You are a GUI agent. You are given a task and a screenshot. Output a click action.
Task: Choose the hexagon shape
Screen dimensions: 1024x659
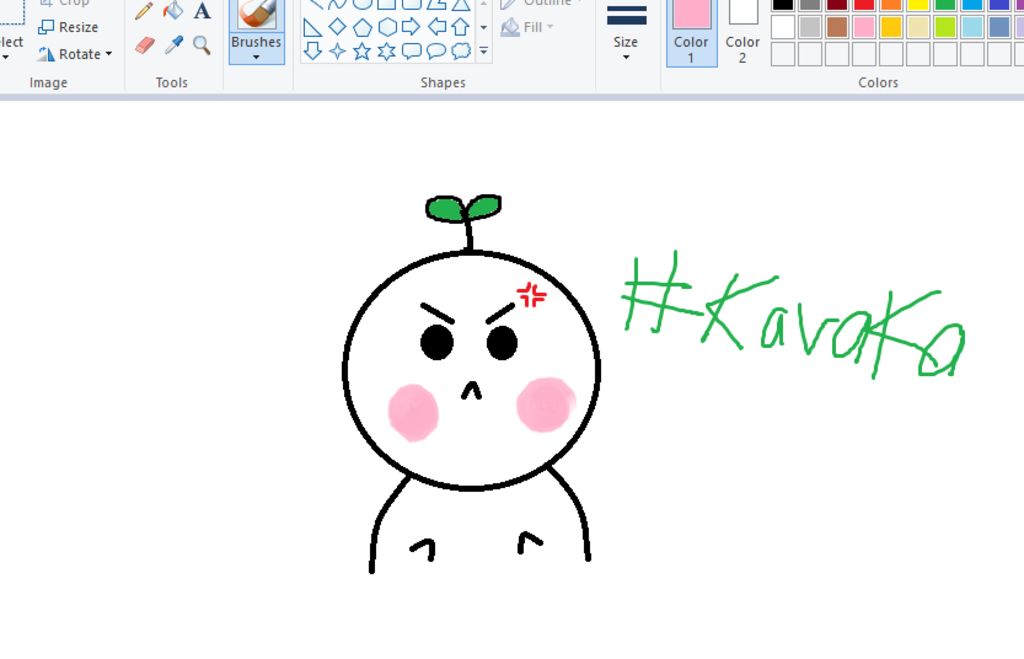point(387,27)
